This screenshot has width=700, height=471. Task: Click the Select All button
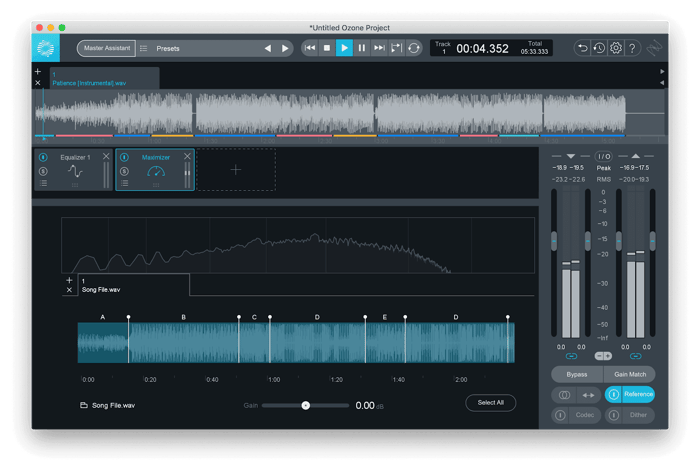coord(491,403)
